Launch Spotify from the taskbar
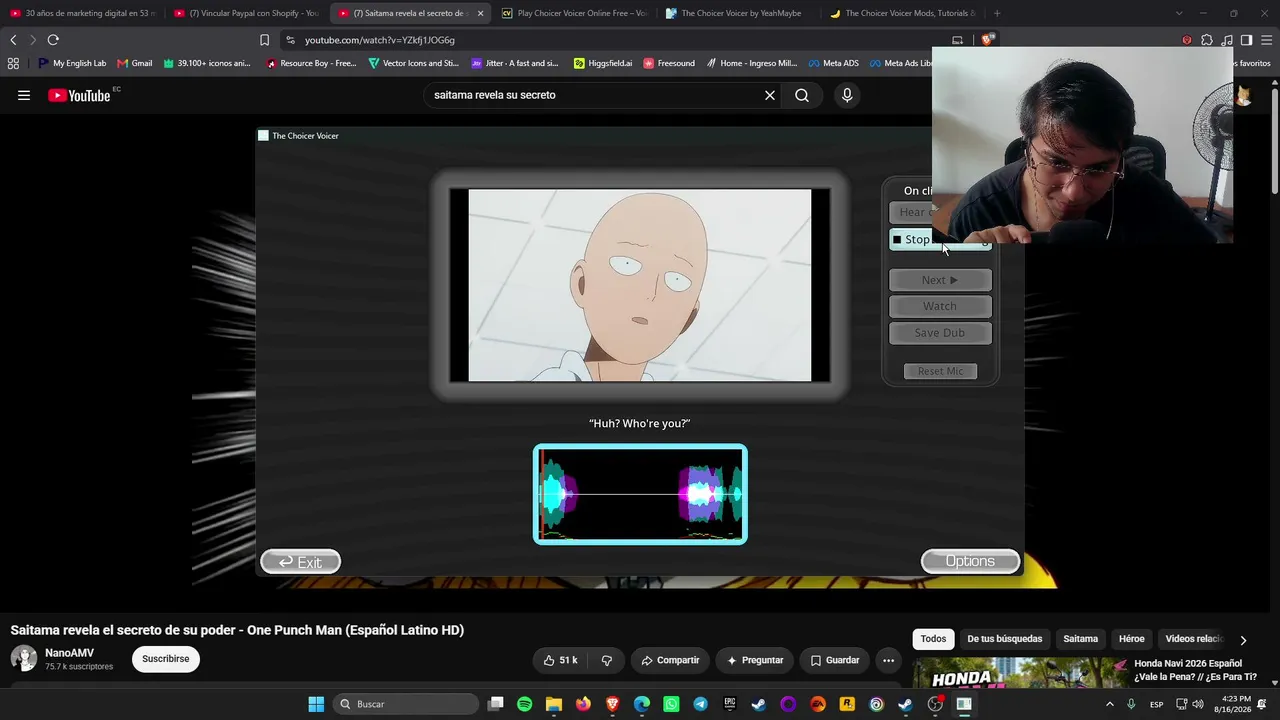The height and width of the screenshot is (720, 1280). click(525, 704)
